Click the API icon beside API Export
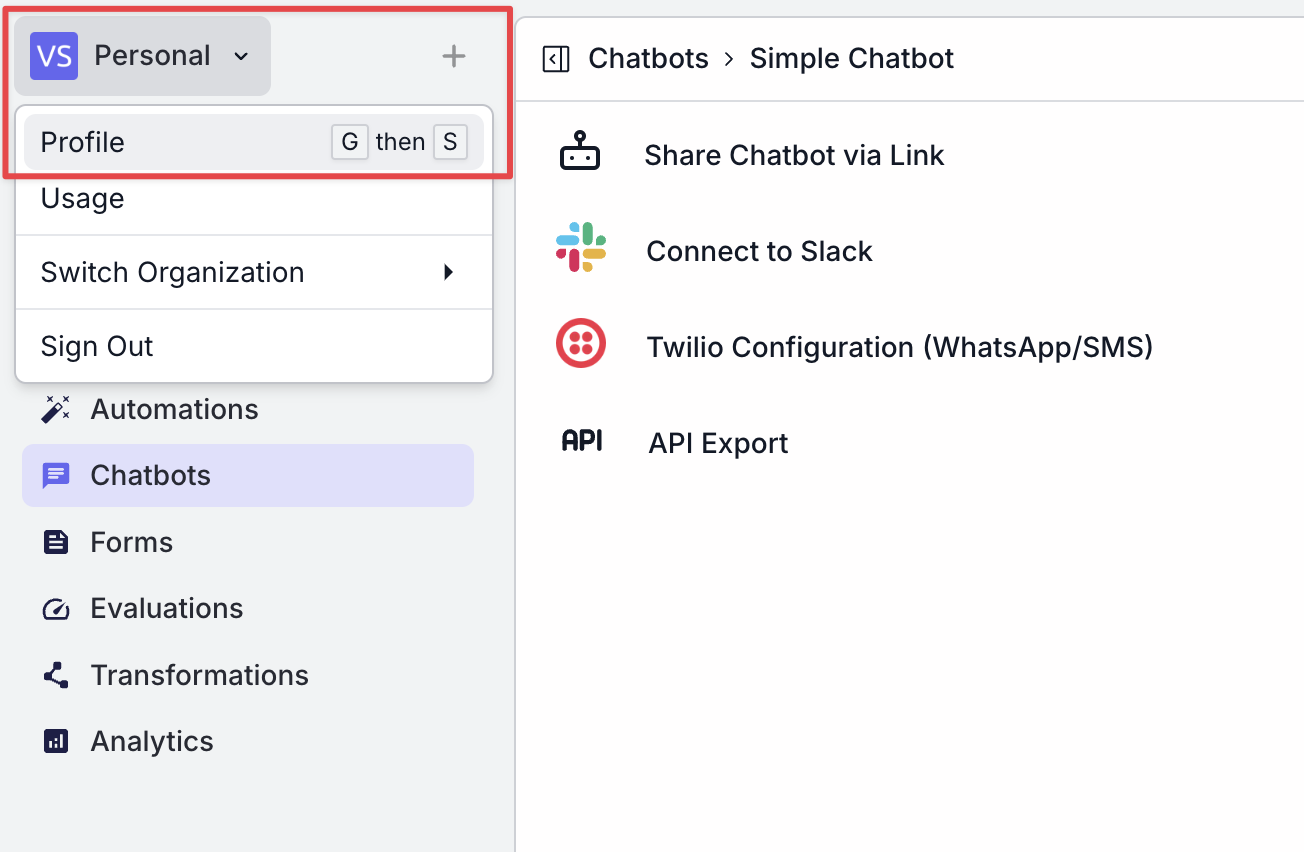 coord(583,439)
